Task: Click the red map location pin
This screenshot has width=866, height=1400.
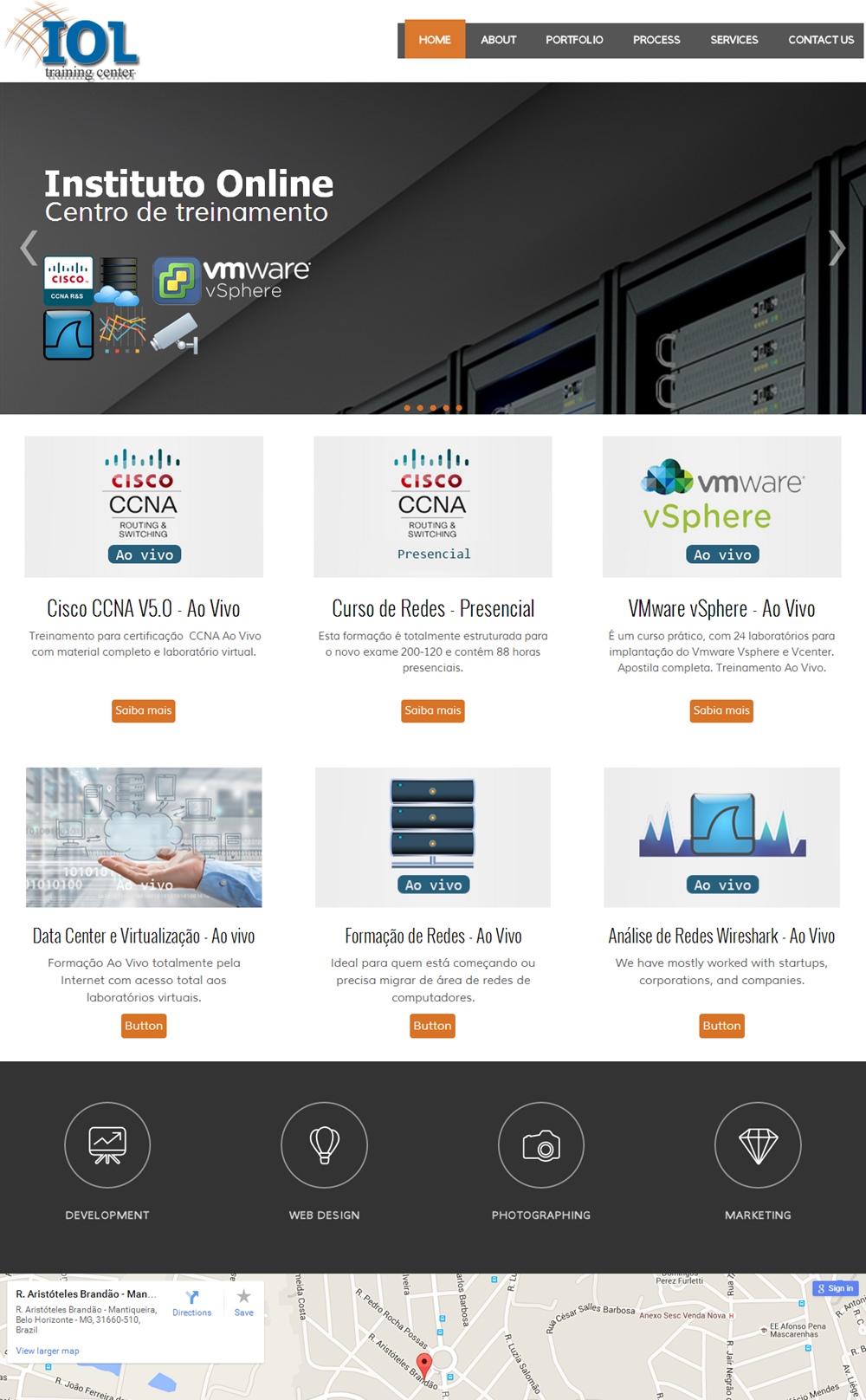Action: pos(423,1364)
